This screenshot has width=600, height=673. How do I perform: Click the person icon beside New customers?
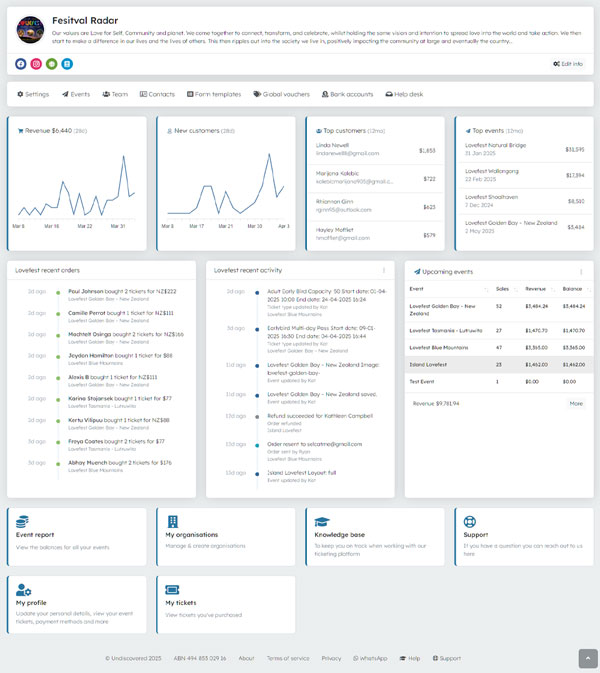pos(170,131)
